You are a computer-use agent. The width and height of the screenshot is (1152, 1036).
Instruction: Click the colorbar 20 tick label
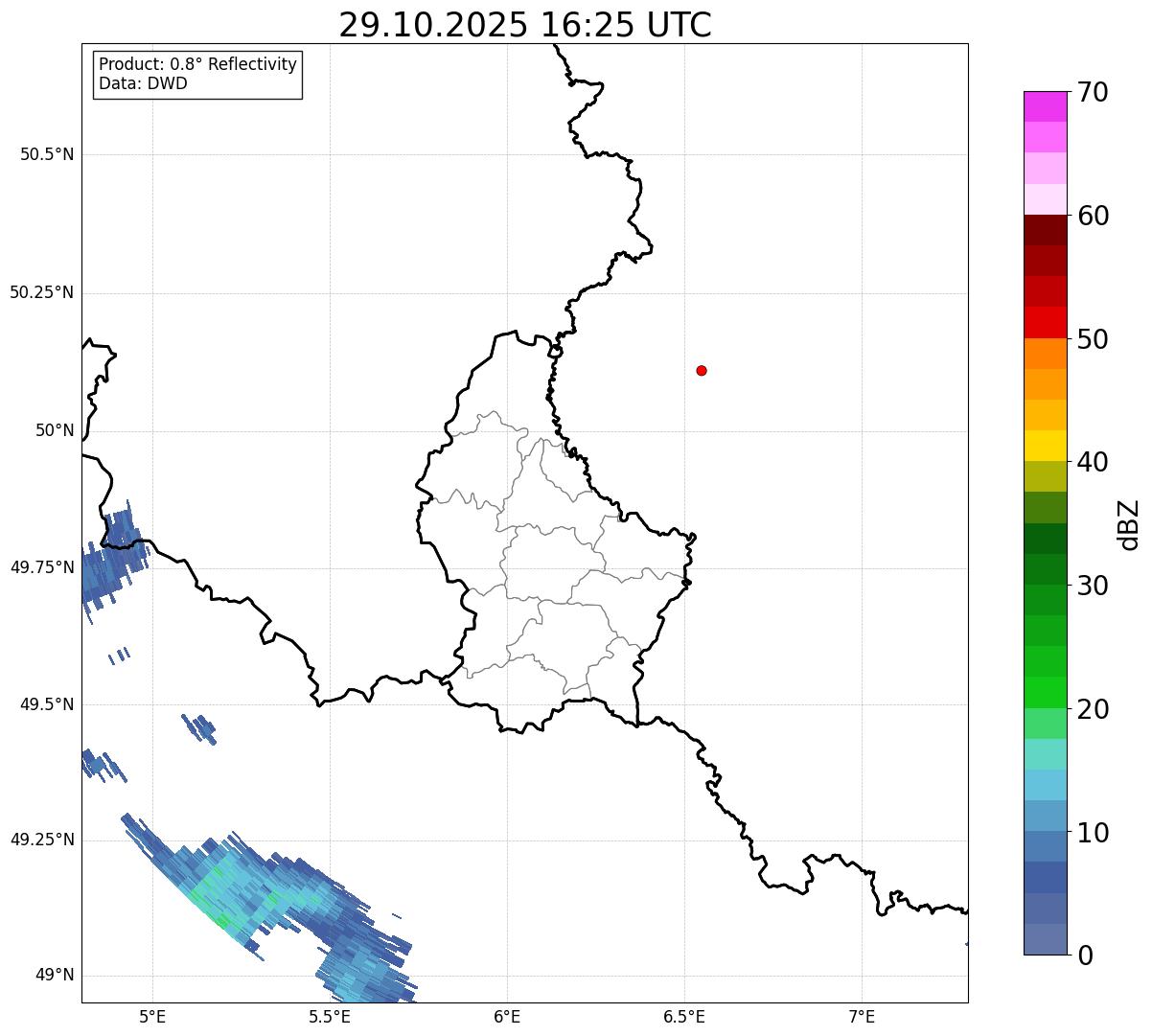coord(1093,709)
